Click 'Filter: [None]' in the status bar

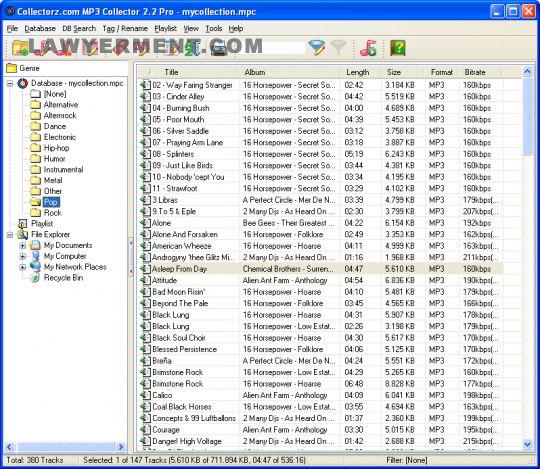pyautogui.click(x=407, y=460)
